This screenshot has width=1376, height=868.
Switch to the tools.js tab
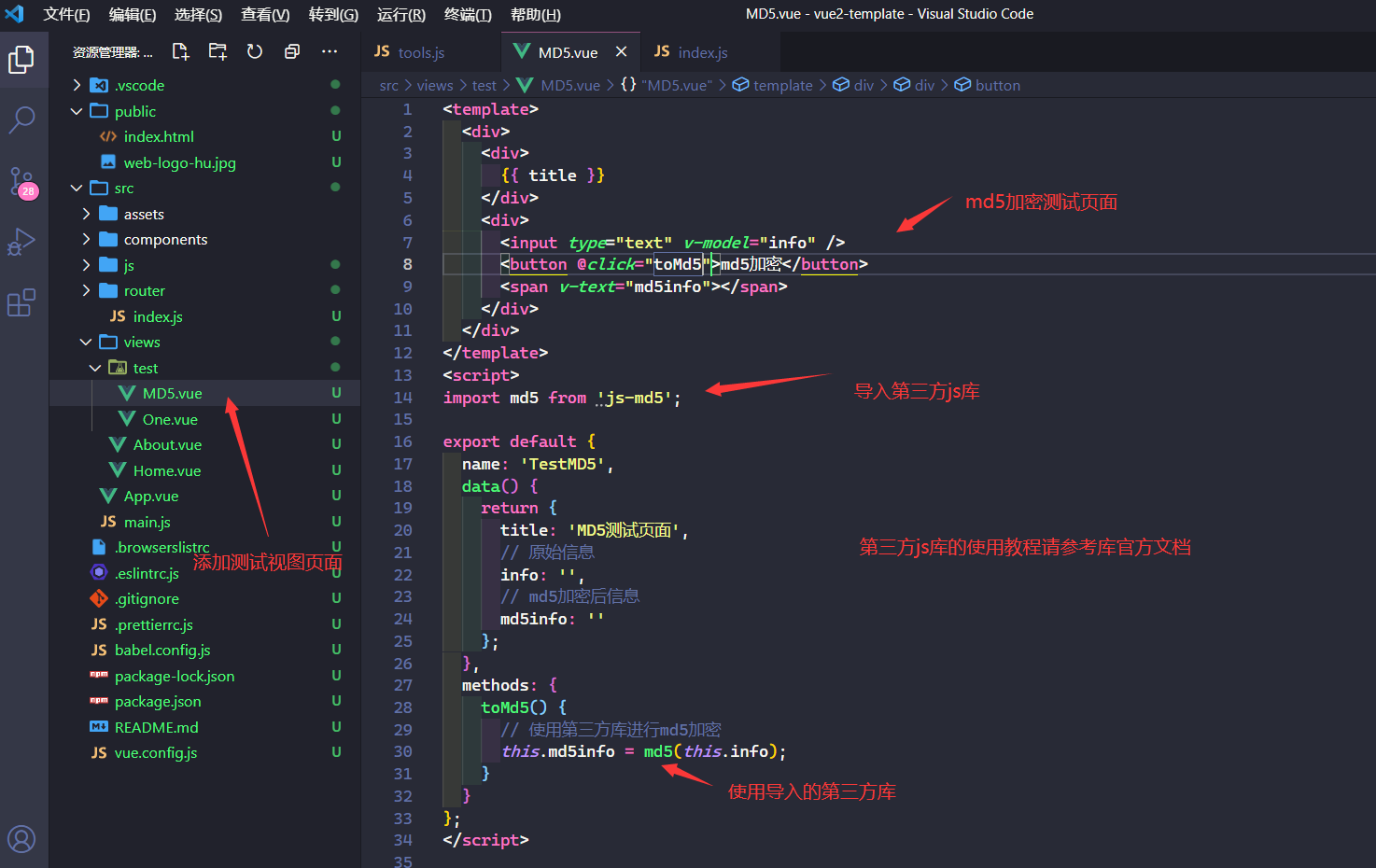(420, 52)
